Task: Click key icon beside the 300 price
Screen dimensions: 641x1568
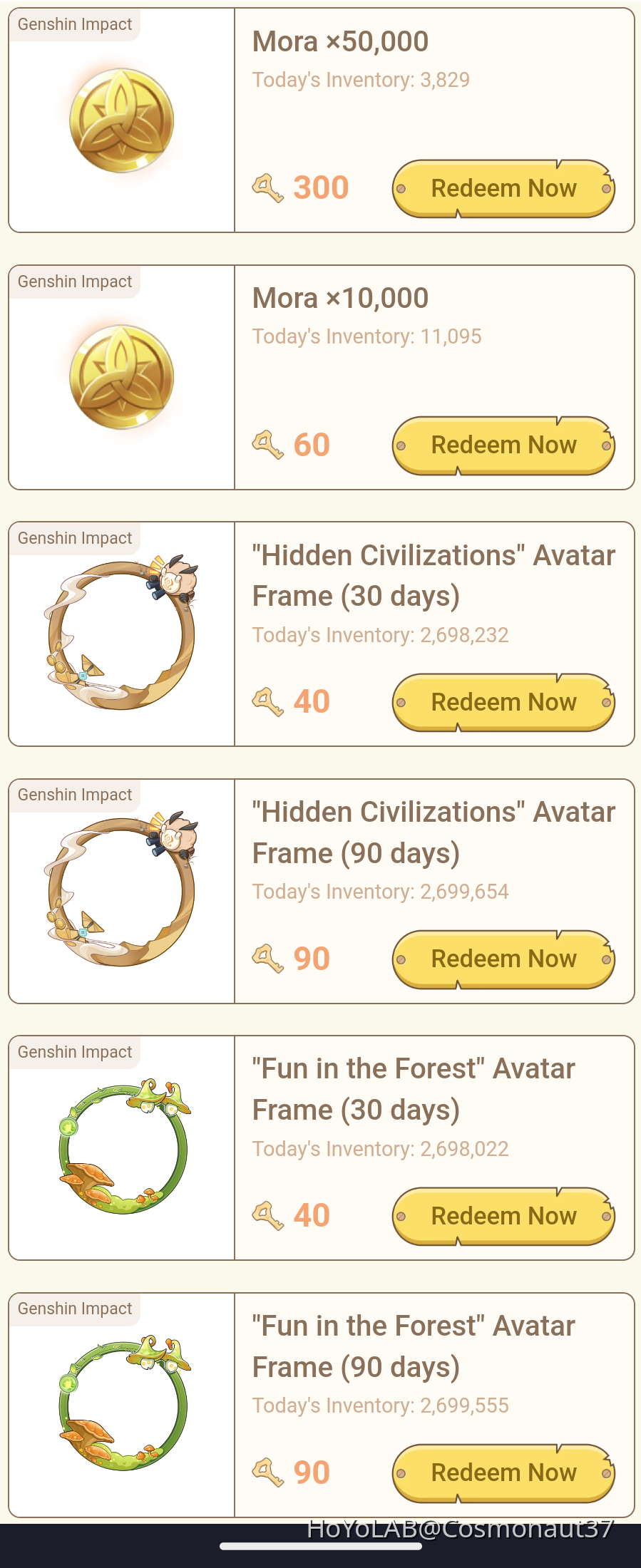Action: (268, 188)
